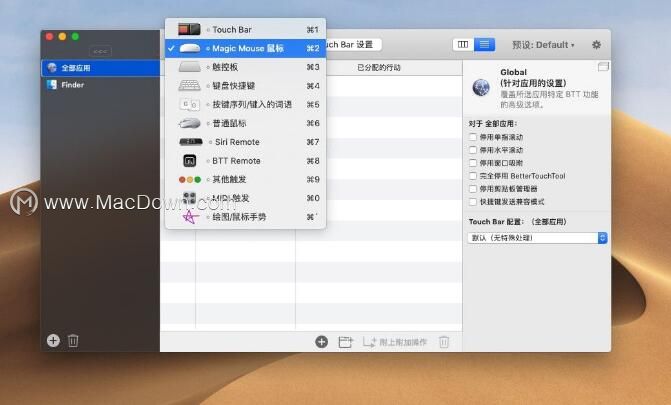Select 全部应用 in the app sidebar

click(101, 68)
